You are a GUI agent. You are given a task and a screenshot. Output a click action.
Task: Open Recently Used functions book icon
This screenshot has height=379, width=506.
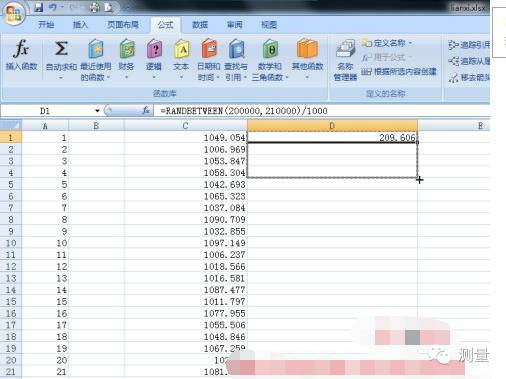pyautogui.click(x=96, y=49)
